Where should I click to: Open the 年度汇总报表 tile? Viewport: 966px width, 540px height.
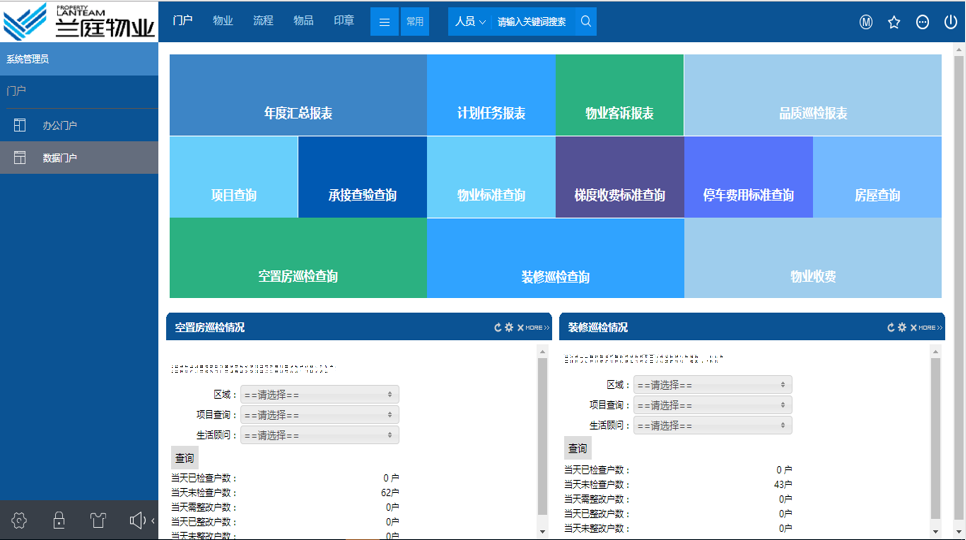click(x=298, y=95)
